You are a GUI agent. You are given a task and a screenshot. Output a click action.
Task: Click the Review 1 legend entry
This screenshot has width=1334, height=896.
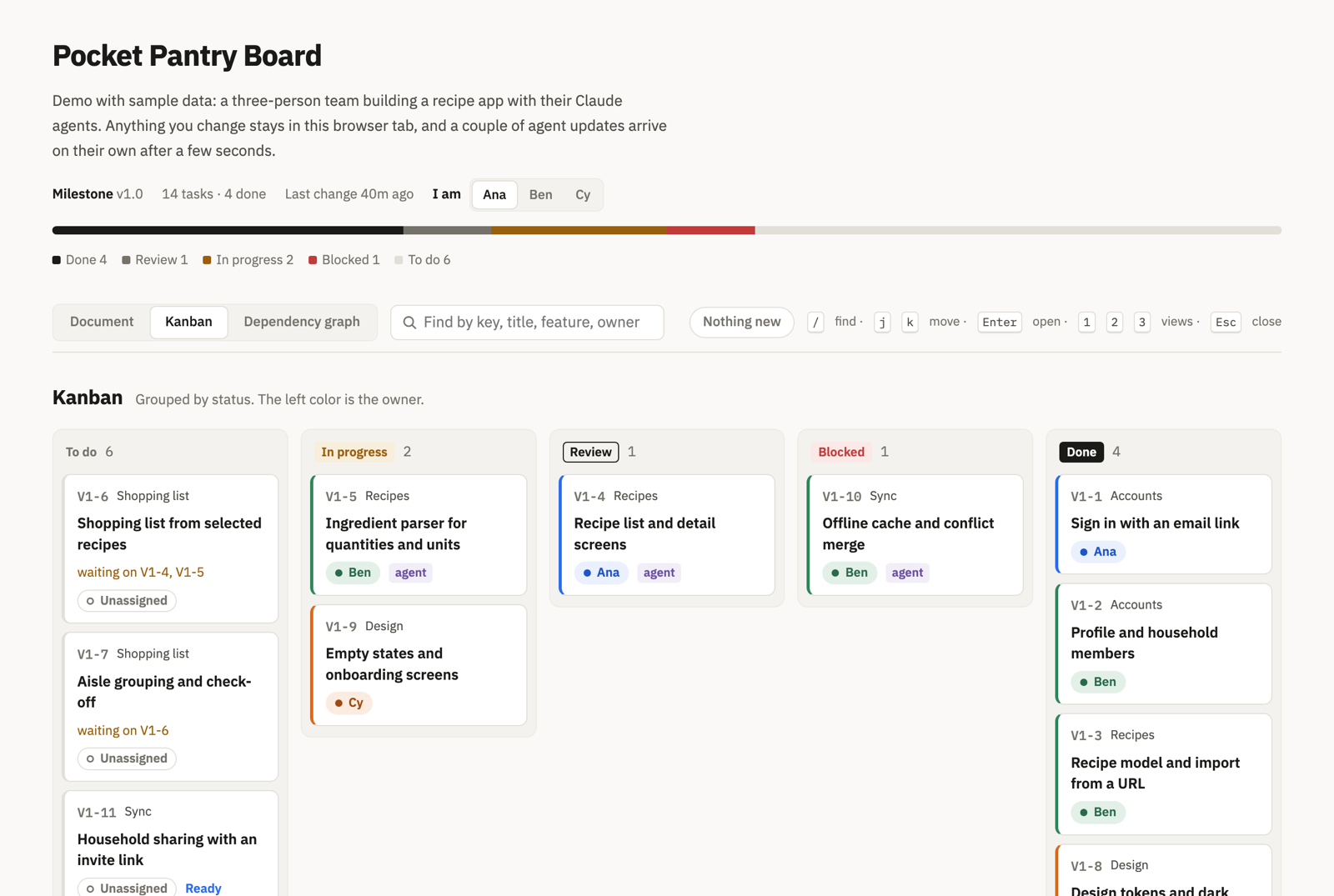(155, 260)
